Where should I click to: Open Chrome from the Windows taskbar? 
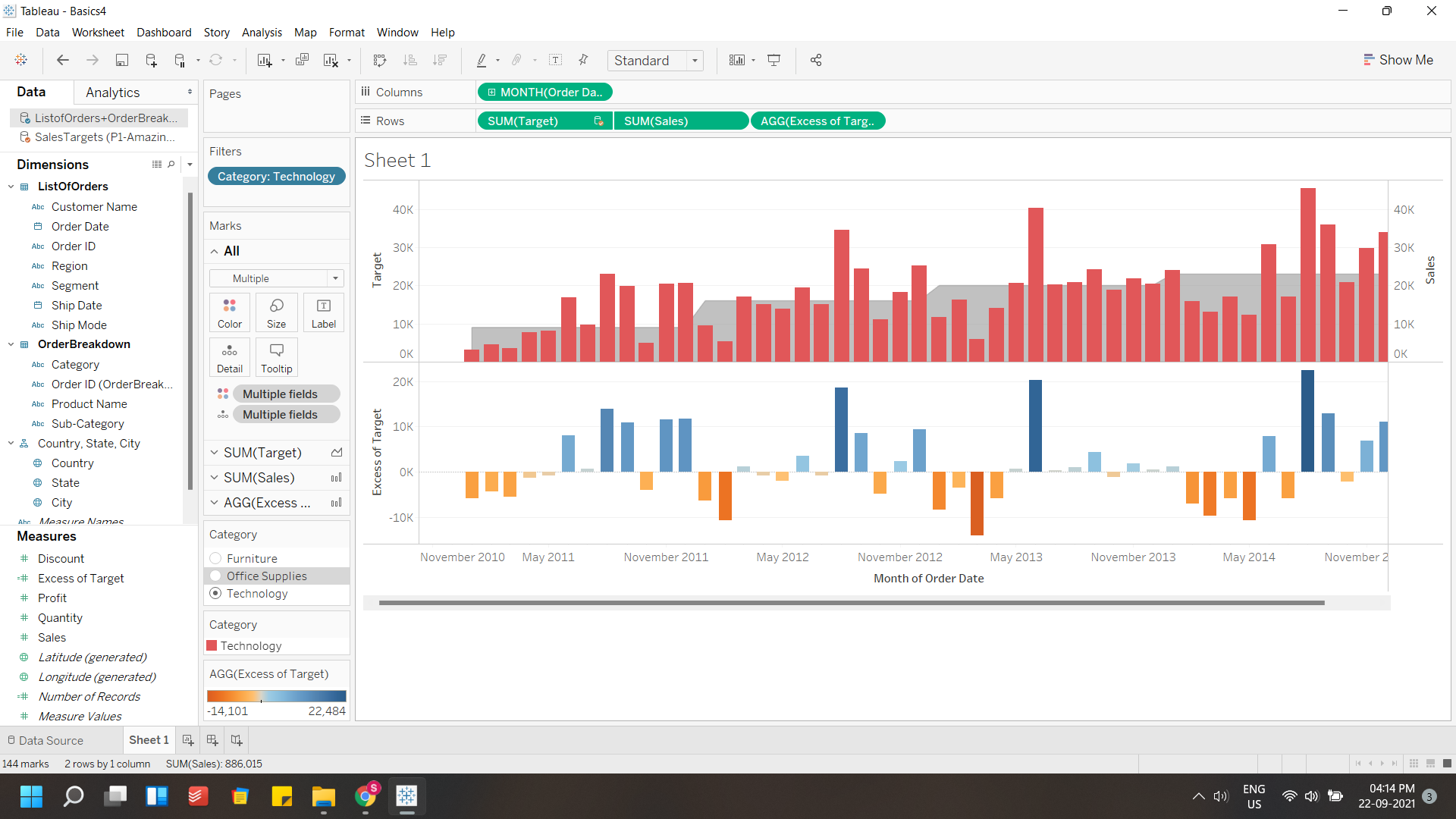click(366, 796)
